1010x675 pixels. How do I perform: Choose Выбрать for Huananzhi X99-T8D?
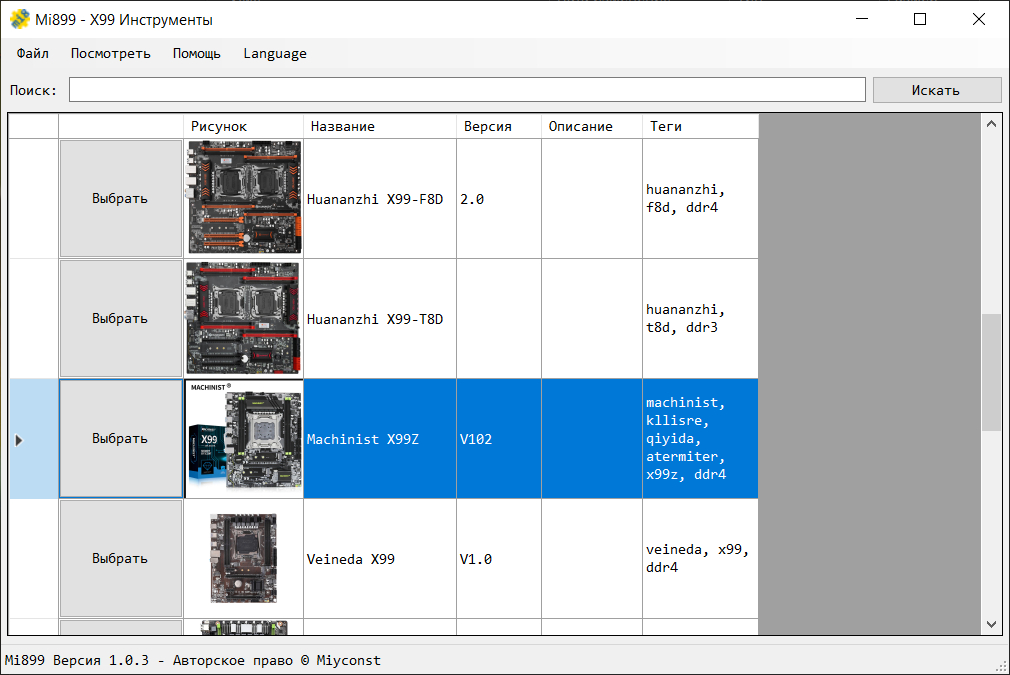tap(120, 318)
